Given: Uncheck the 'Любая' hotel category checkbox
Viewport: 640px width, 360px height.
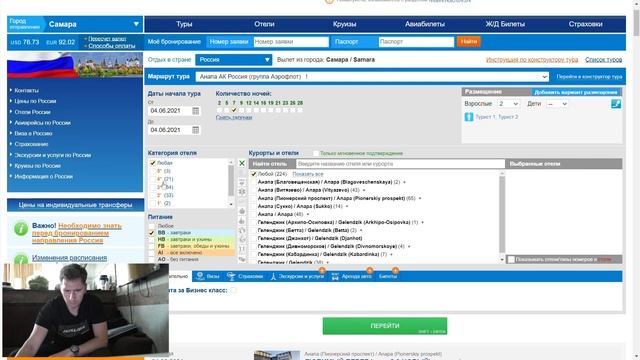Looking at the screenshot, I should 153,163.
